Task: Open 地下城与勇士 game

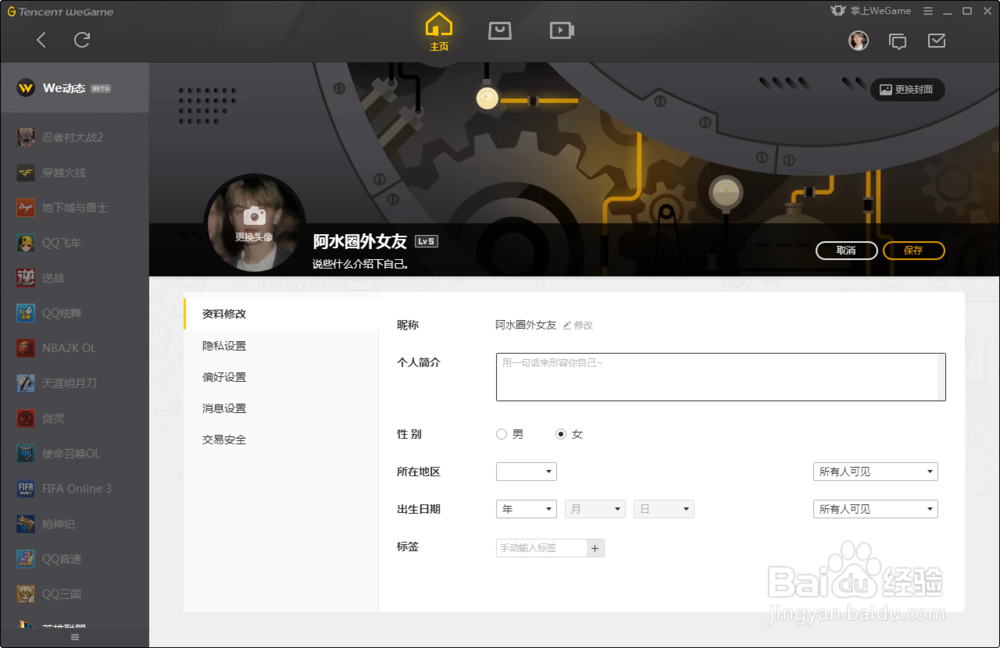Action: (75, 207)
